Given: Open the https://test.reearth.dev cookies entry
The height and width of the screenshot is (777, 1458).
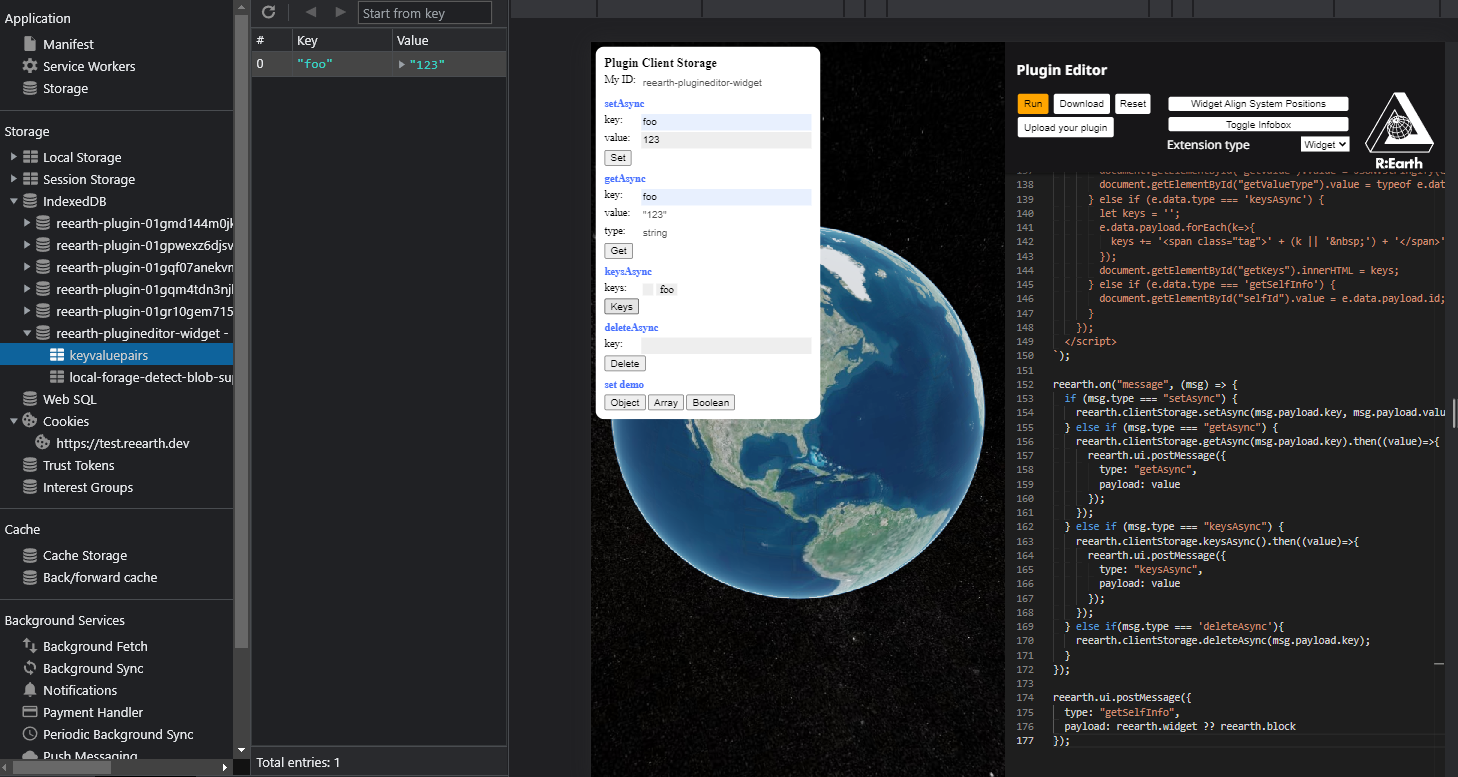Looking at the screenshot, I should 123,443.
